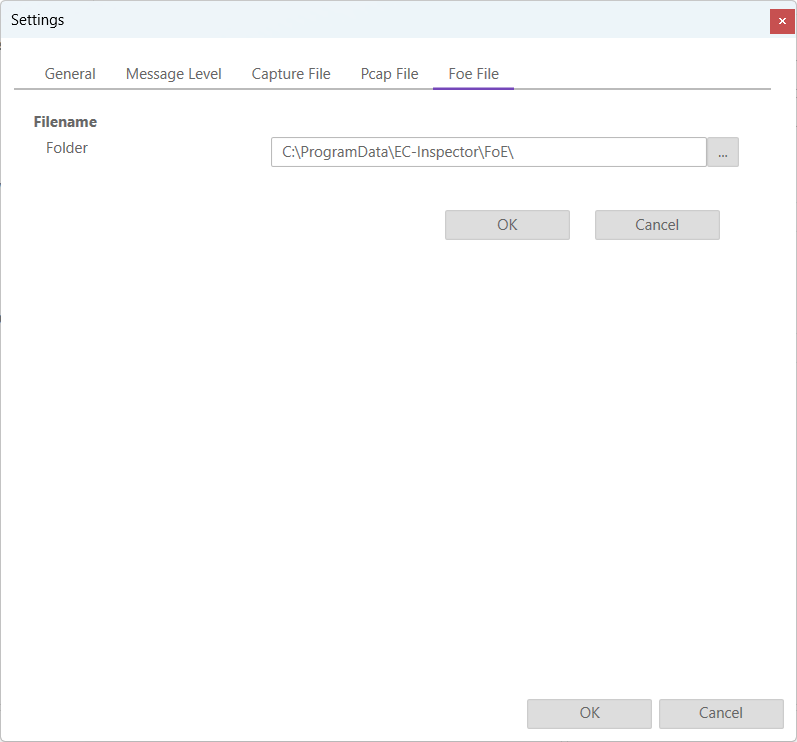Screen dimensions: 797x742
Task: Open the Message Level tab
Action: click(173, 74)
